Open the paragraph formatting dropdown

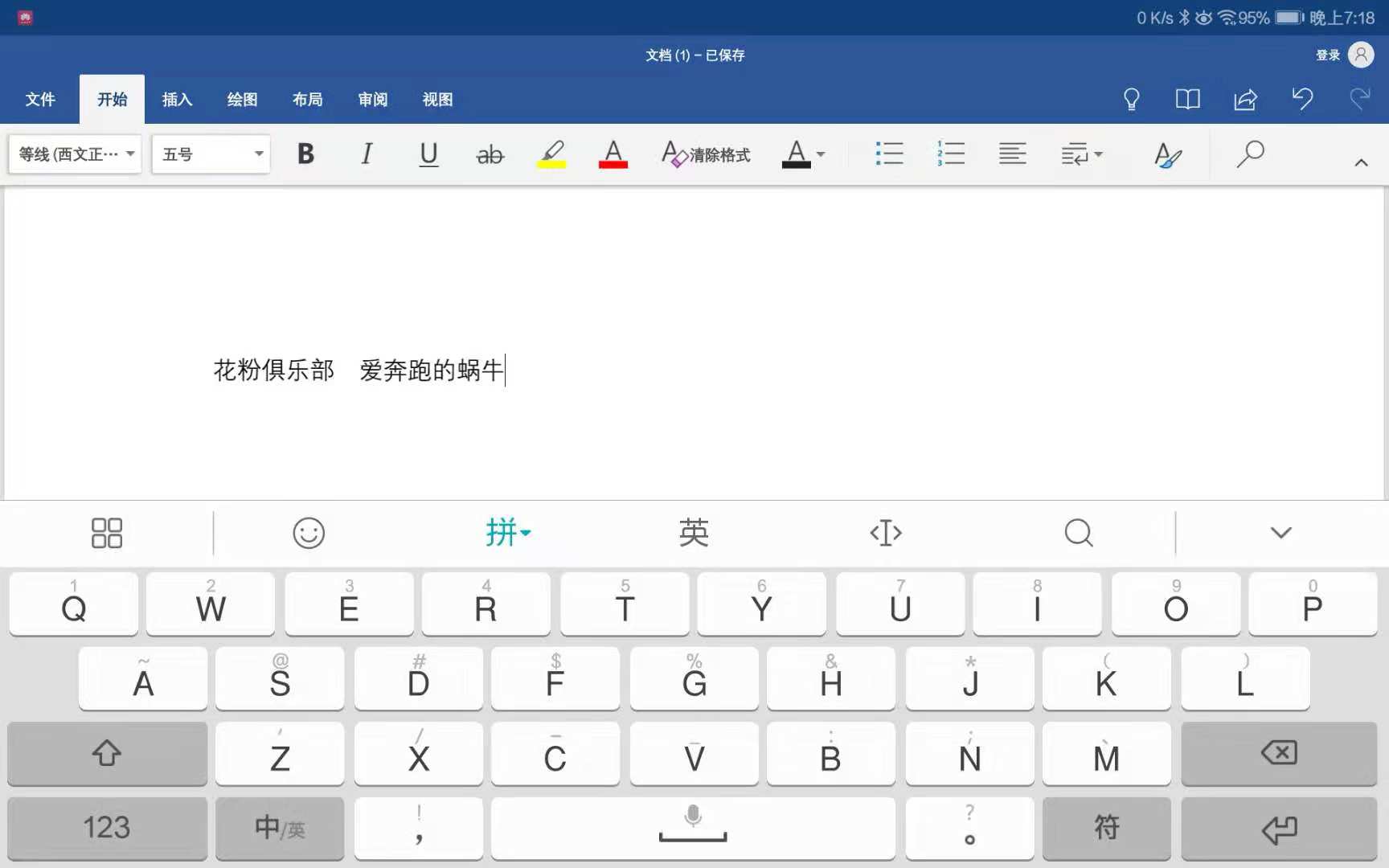(x=1081, y=154)
